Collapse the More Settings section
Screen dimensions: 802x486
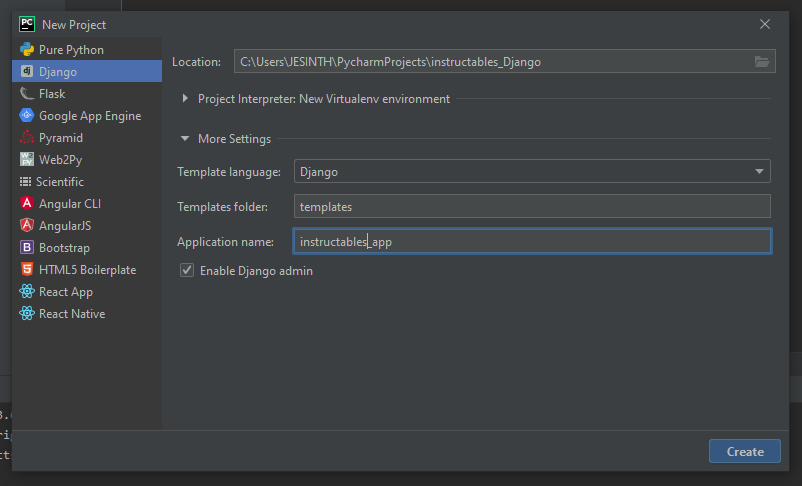[186, 139]
